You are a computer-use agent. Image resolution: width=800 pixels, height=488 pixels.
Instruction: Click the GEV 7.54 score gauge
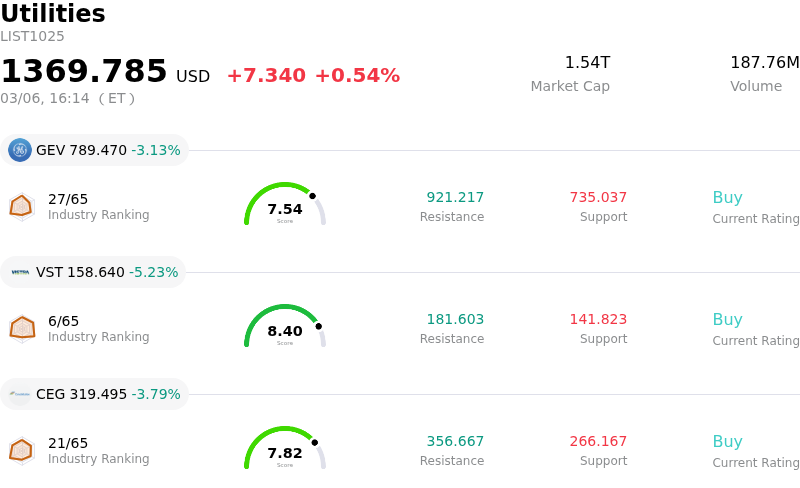pyautogui.click(x=285, y=206)
